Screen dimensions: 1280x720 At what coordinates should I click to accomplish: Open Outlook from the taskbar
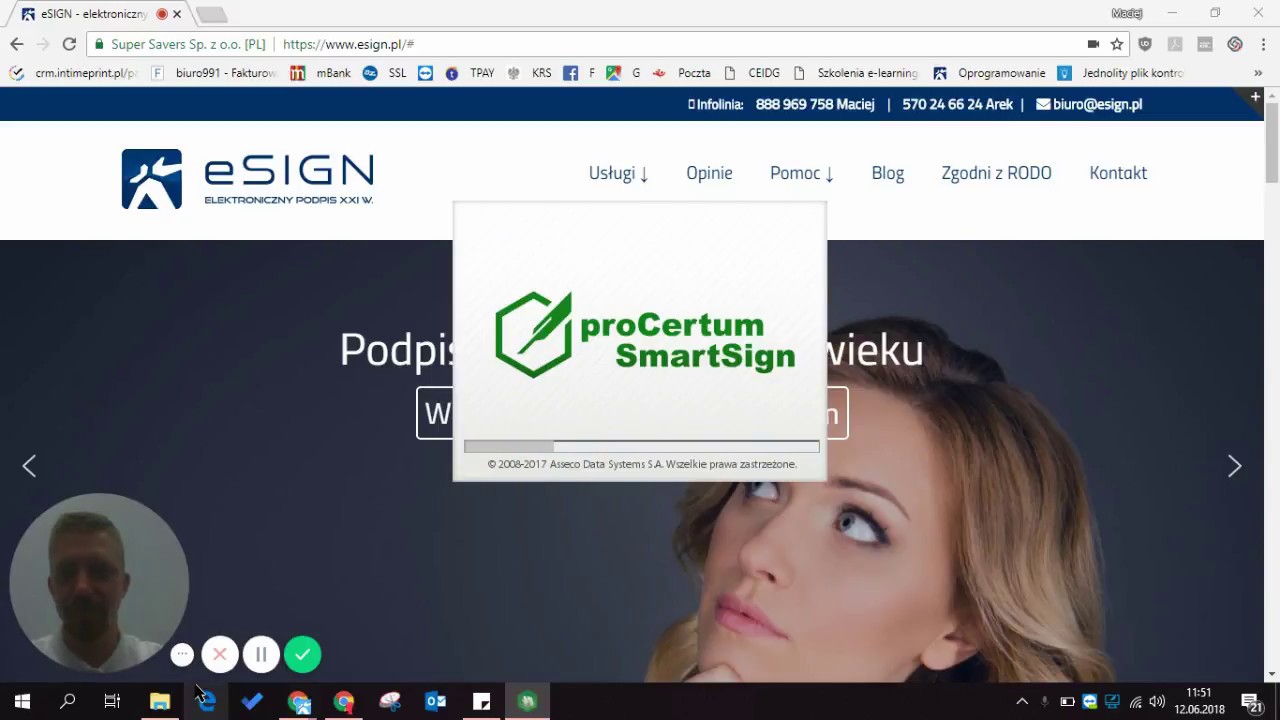pyautogui.click(x=436, y=701)
